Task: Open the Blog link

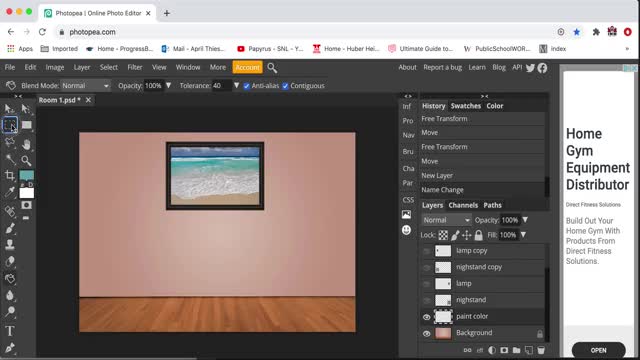Action: point(499,67)
